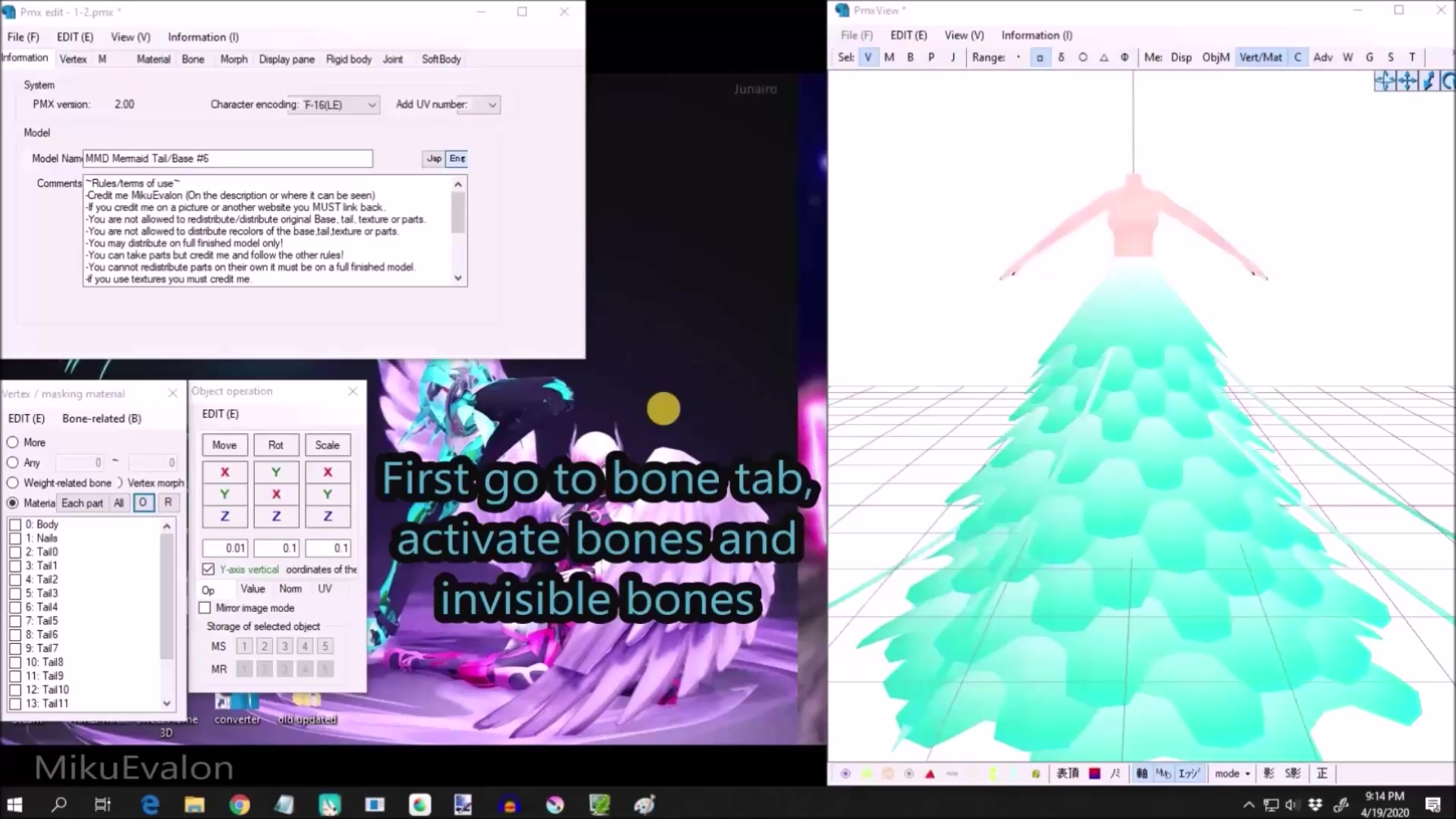
Task: Open the Character encoding dropdown
Action: pos(371,105)
